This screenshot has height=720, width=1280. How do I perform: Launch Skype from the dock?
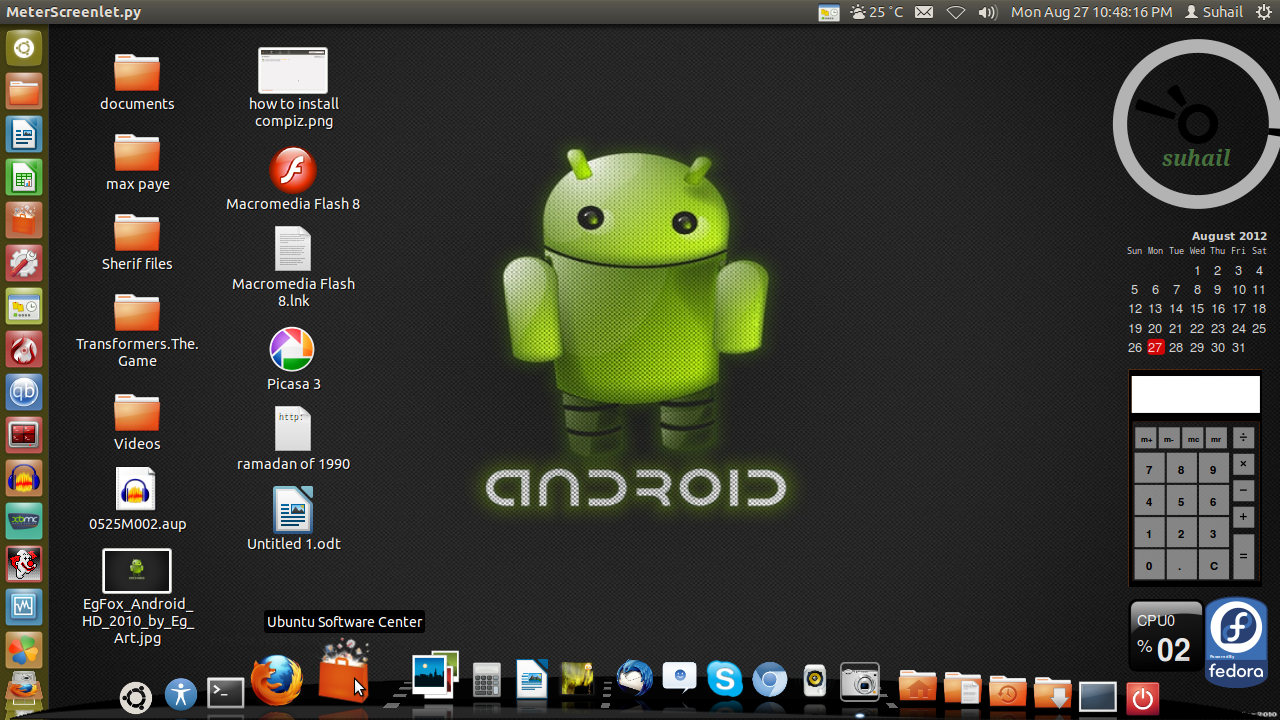[724, 680]
